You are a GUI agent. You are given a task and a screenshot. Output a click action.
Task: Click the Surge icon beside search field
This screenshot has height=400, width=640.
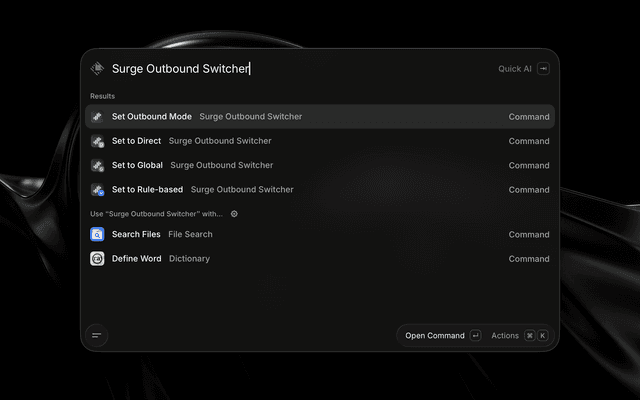(97, 68)
